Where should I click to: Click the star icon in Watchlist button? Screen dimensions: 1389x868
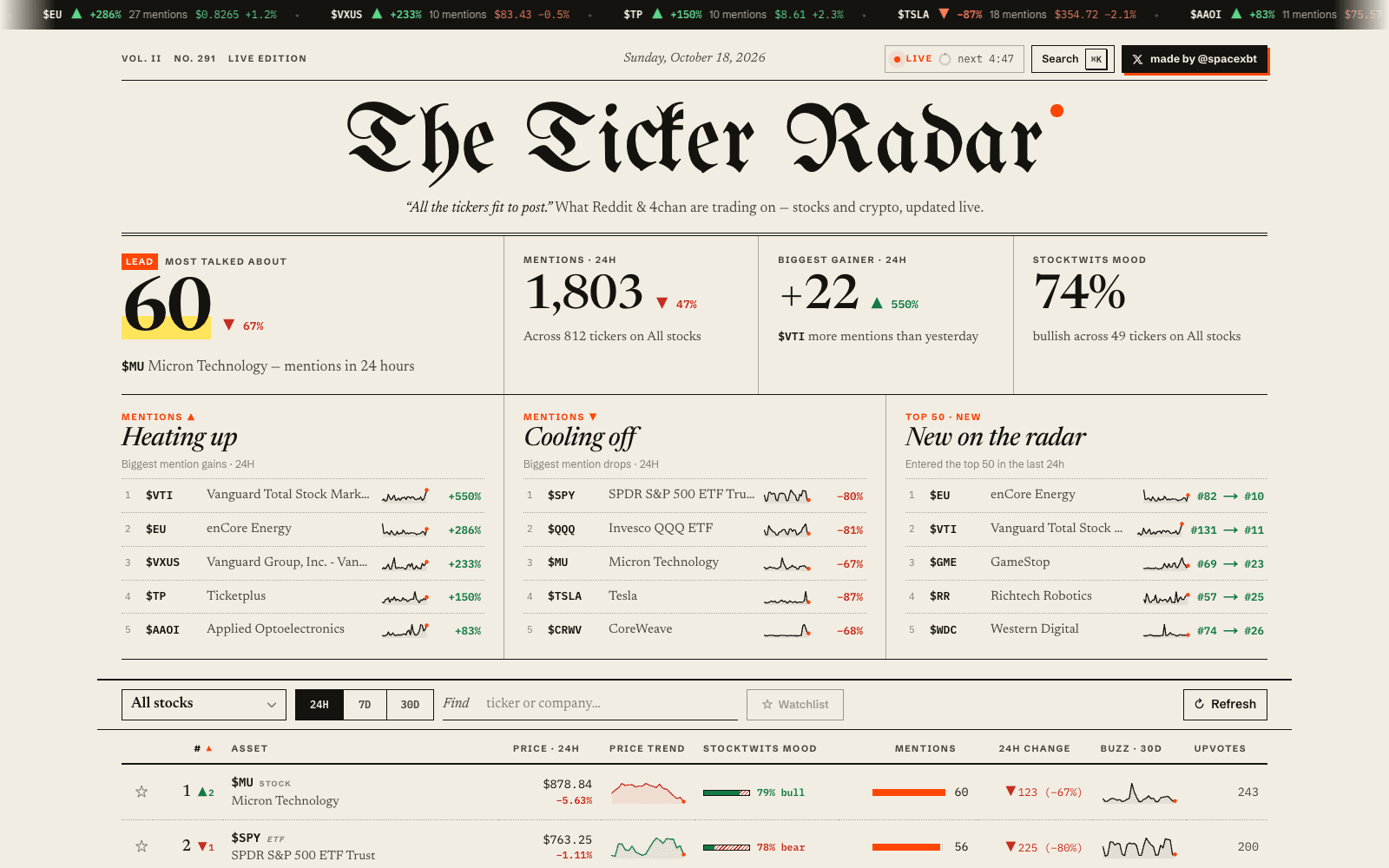point(767,705)
